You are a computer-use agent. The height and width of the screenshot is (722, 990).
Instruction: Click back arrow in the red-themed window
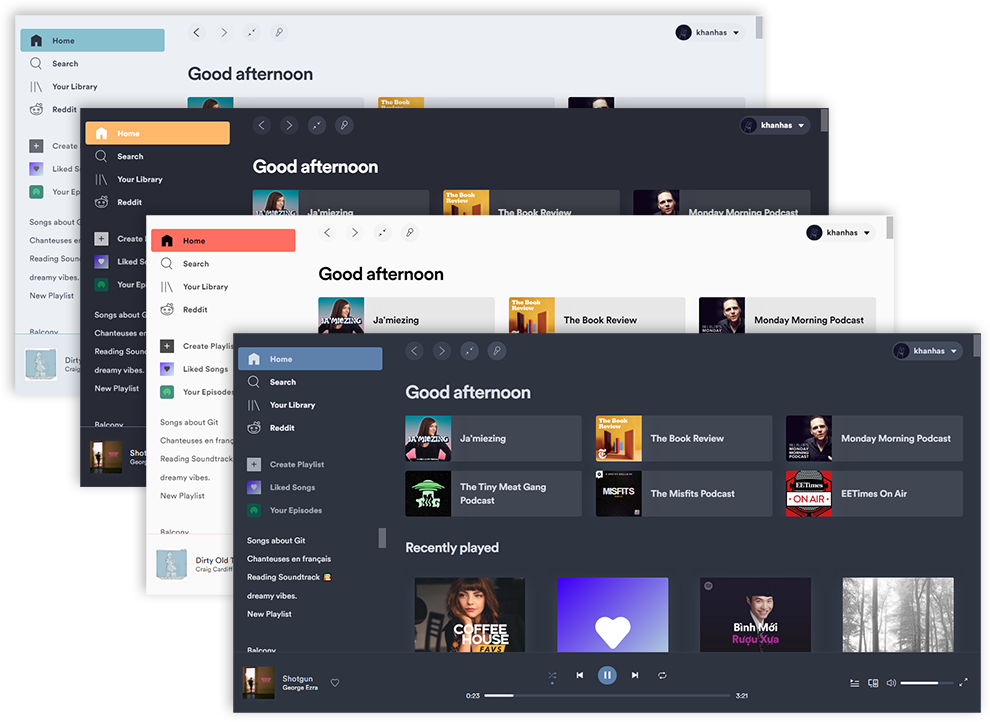point(327,233)
